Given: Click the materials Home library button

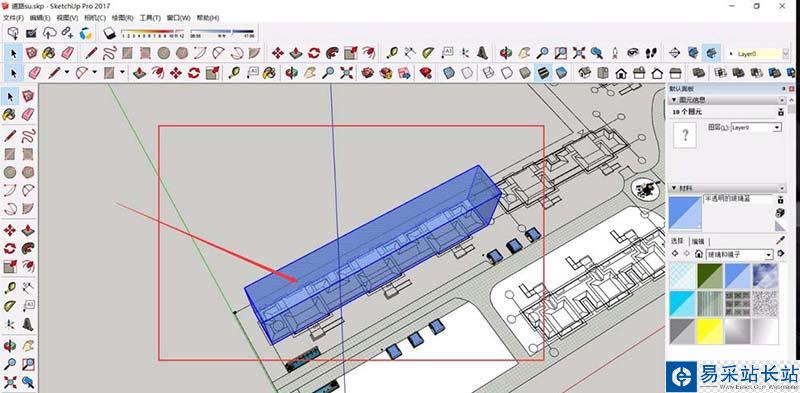Looking at the screenshot, I should click(698, 254).
